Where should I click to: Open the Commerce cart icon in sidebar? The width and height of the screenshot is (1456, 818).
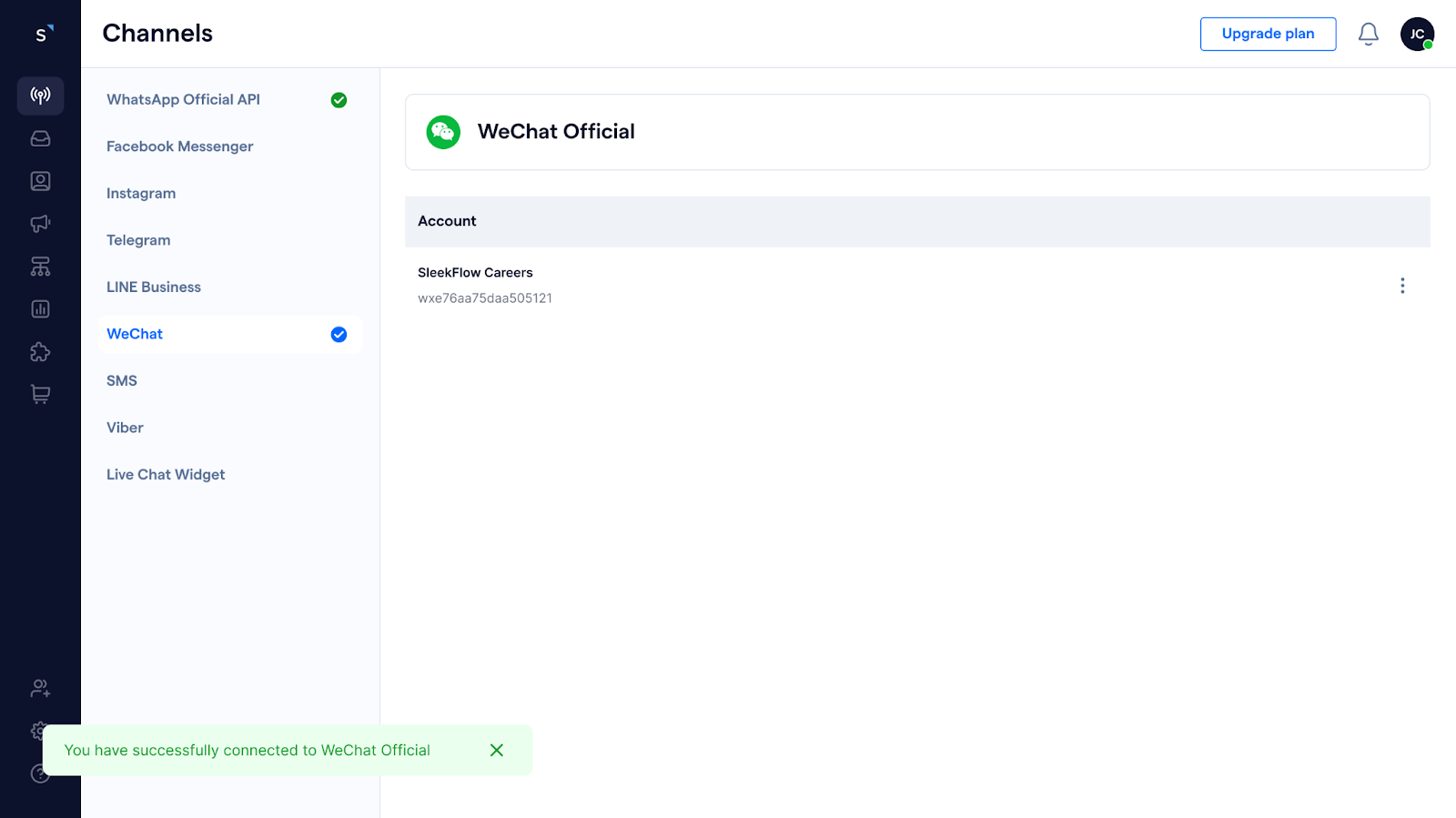coord(40,395)
